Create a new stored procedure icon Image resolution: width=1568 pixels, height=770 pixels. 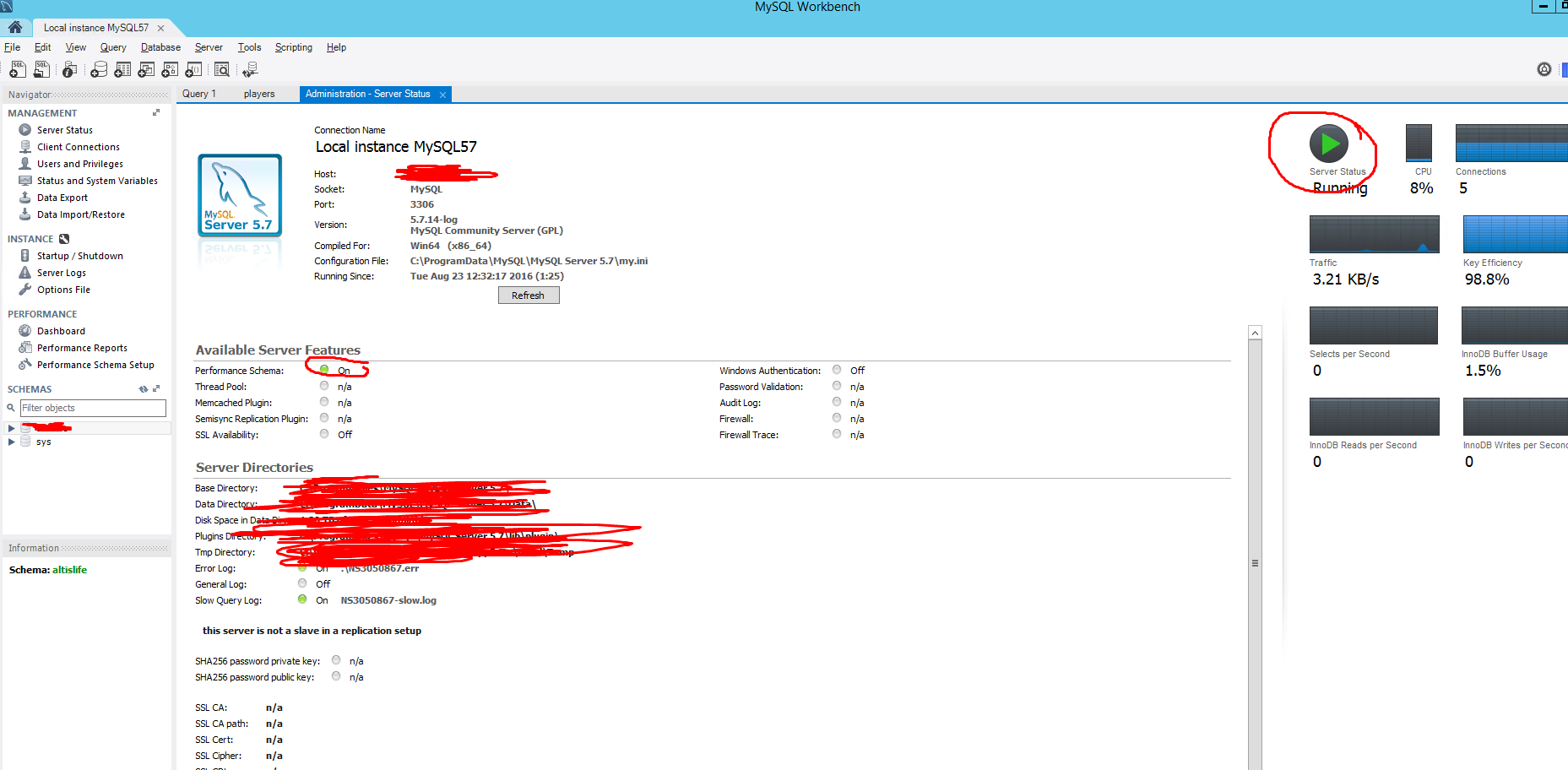click(170, 69)
